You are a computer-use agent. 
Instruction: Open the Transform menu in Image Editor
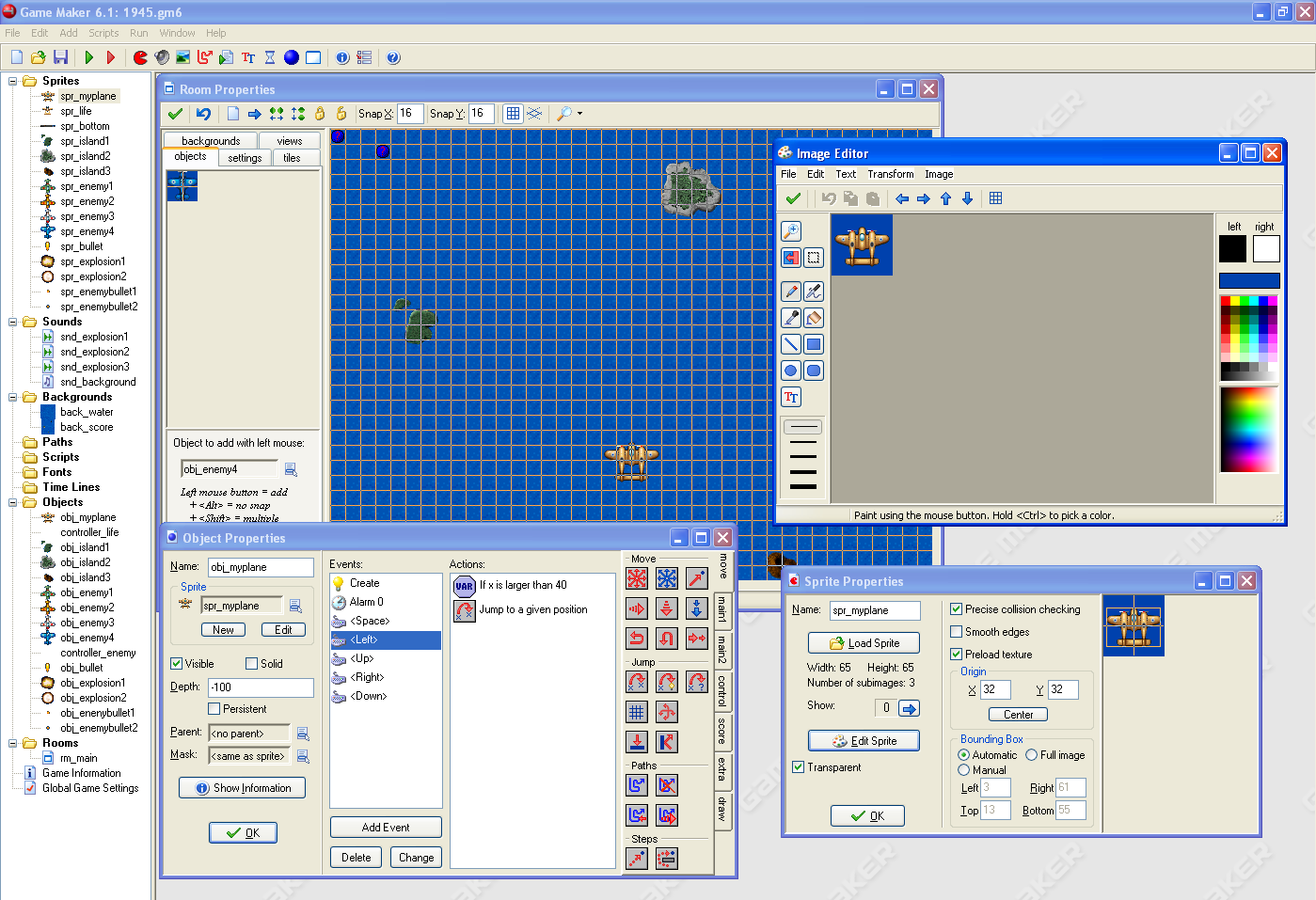coord(890,174)
